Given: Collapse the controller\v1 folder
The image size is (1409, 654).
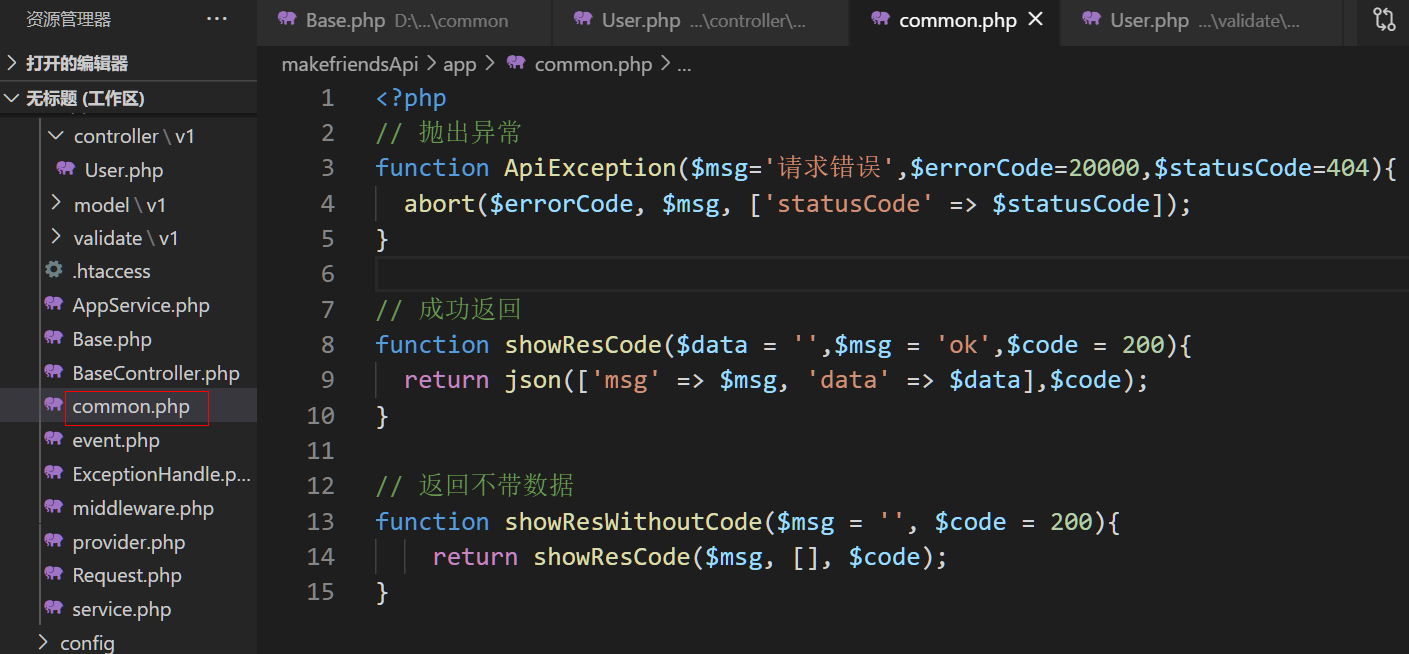Looking at the screenshot, I should click(x=55, y=136).
